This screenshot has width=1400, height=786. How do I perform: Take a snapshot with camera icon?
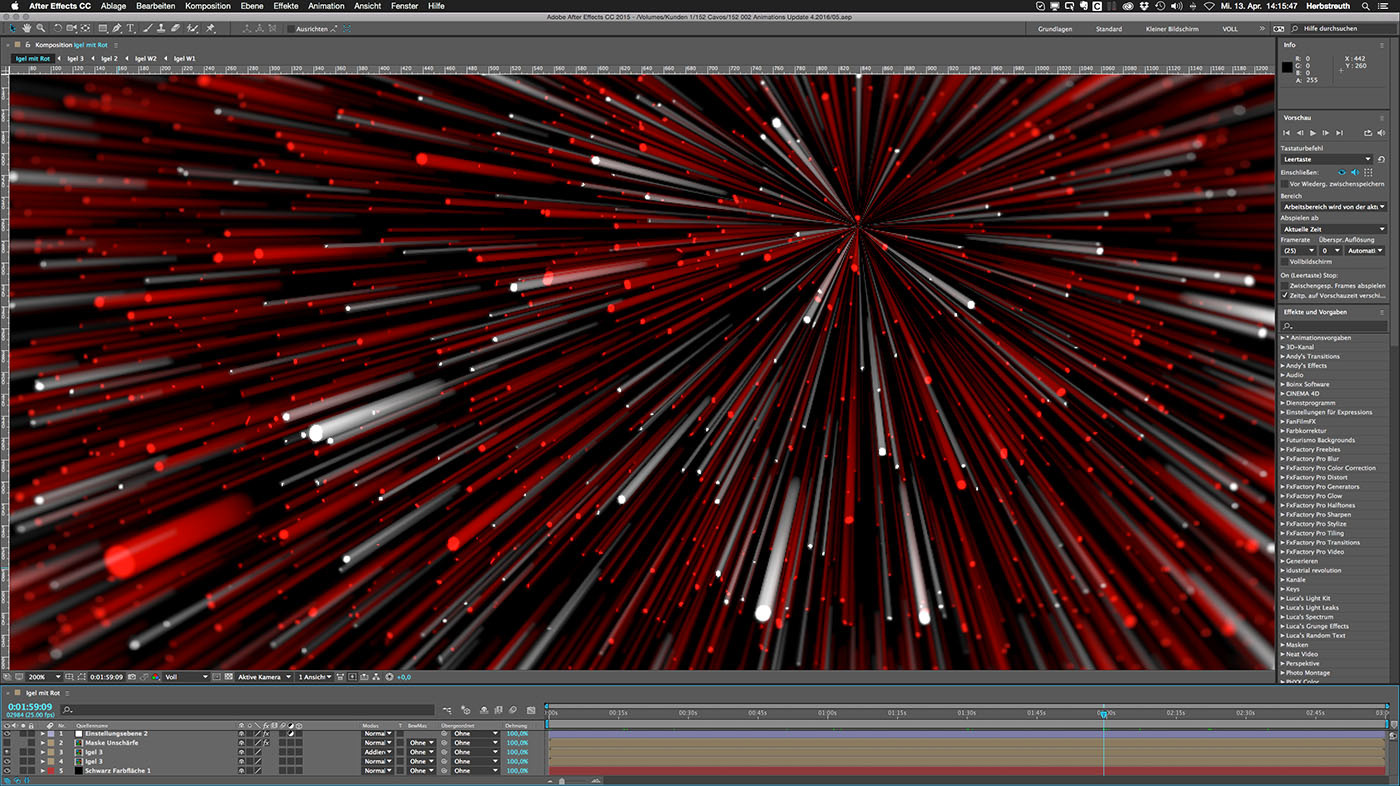(132, 677)
